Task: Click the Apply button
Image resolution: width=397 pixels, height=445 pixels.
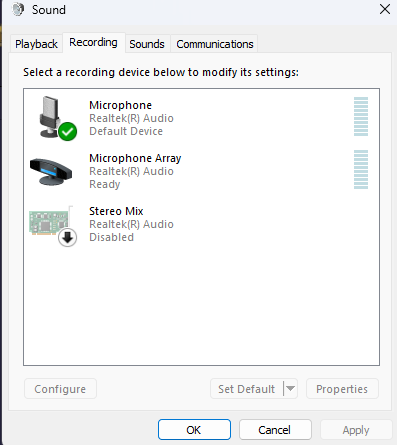Action: pyautogui.click(x=356, y=430)
